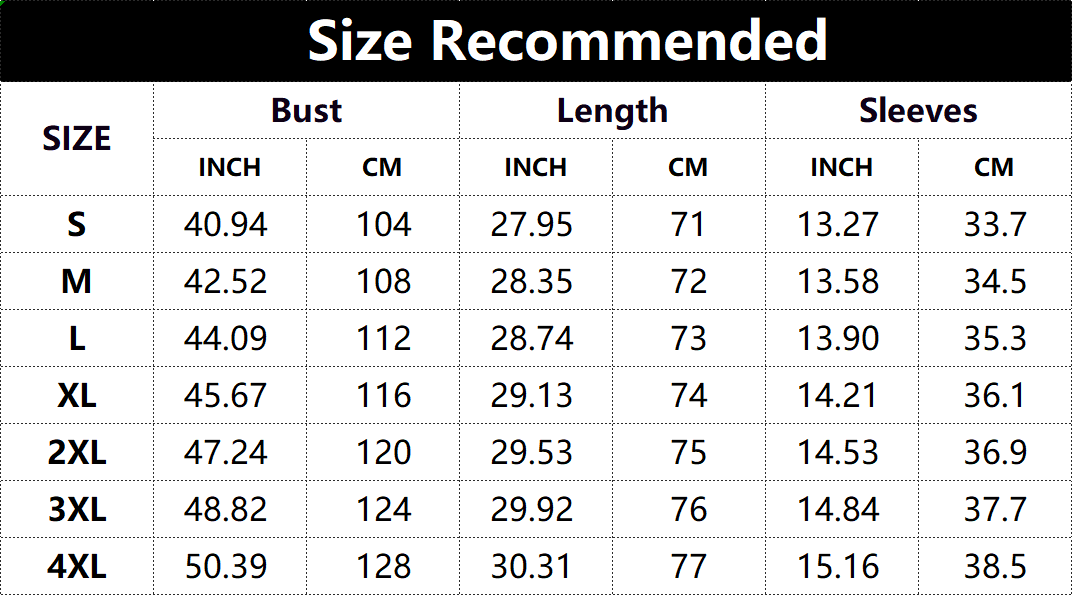This screenshot has width=1072, height=595.
Task: Click the 112 bust CM cell
Action: pyautogui.click(x=383, y=339)
